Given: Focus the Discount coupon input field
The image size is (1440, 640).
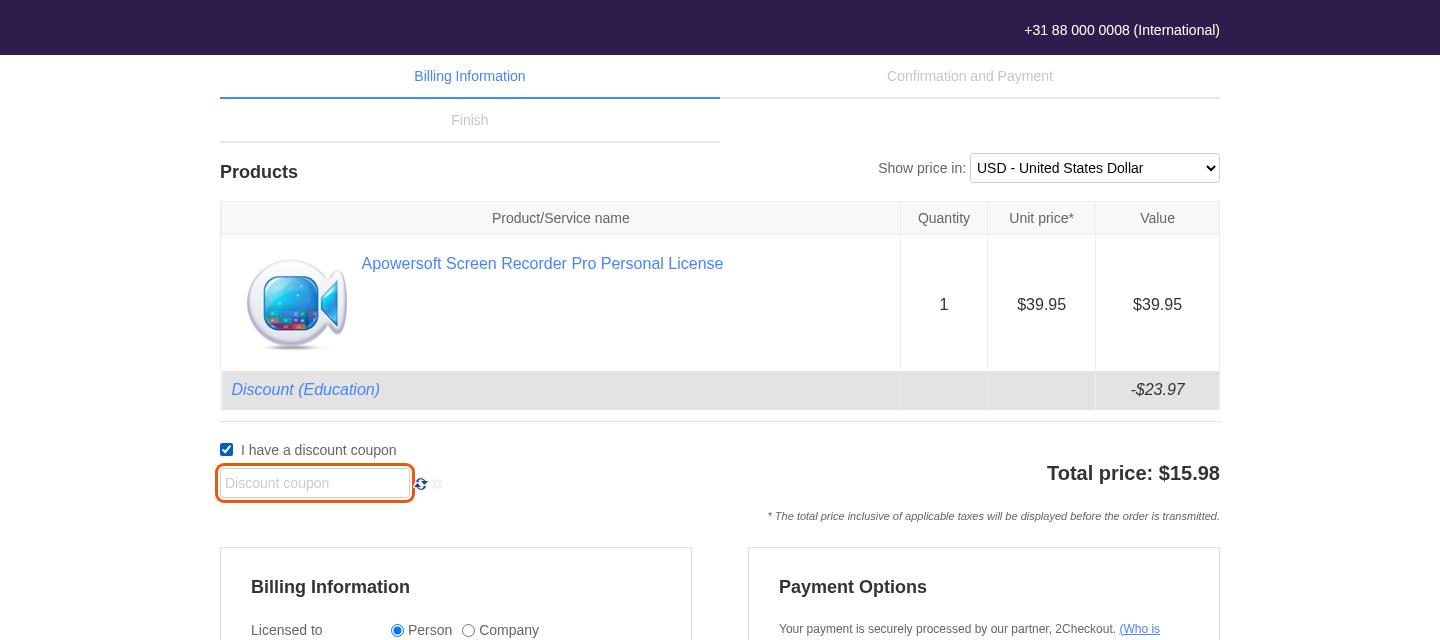Looking at the screenshot, I should tap(315, 483).
